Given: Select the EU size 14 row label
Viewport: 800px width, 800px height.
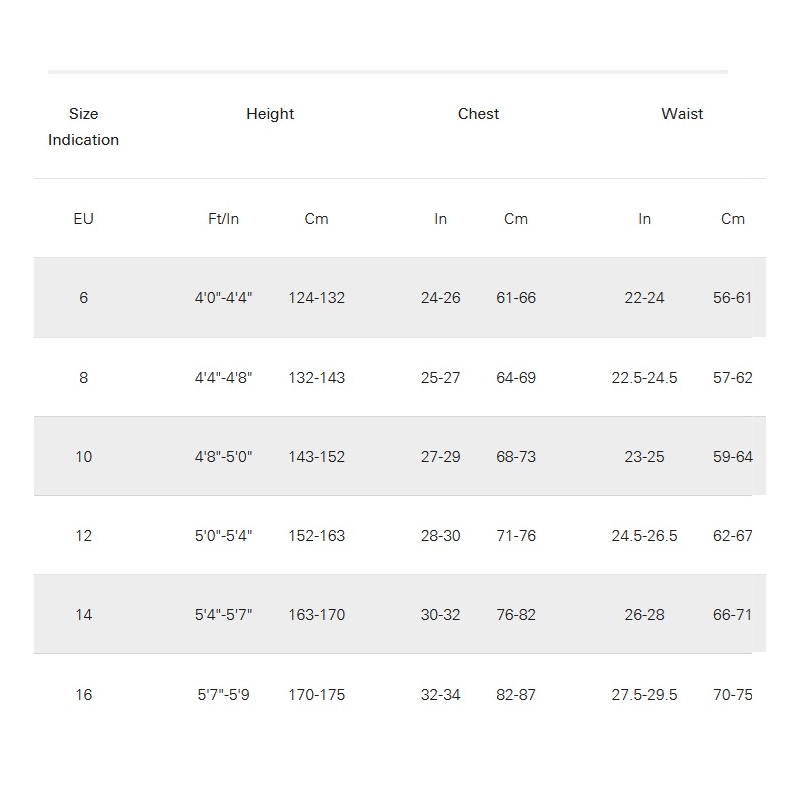Looking at the screenshot, I should tap(83, 615).
